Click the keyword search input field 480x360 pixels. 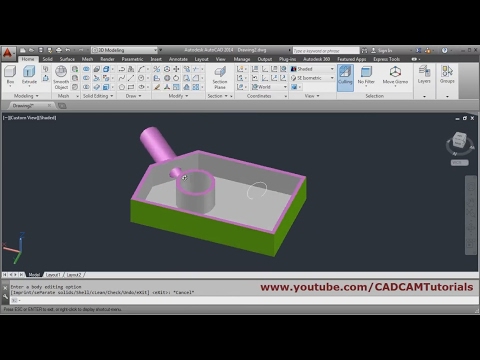coord(326,51)
